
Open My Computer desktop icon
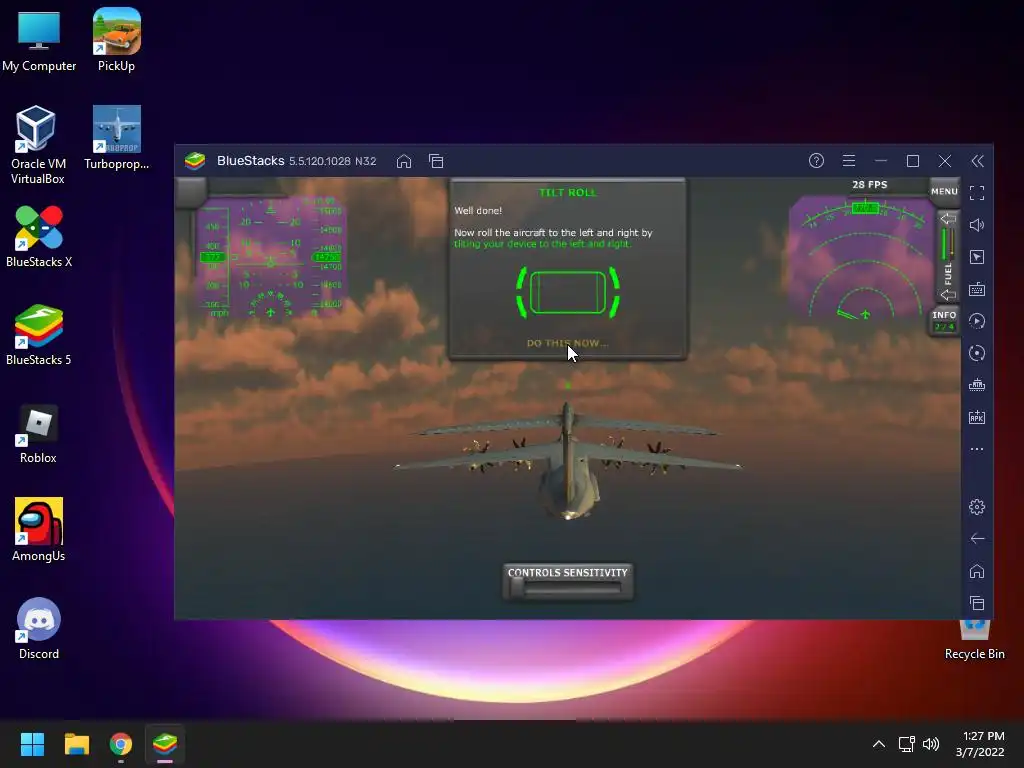click(x=39, y=41)
